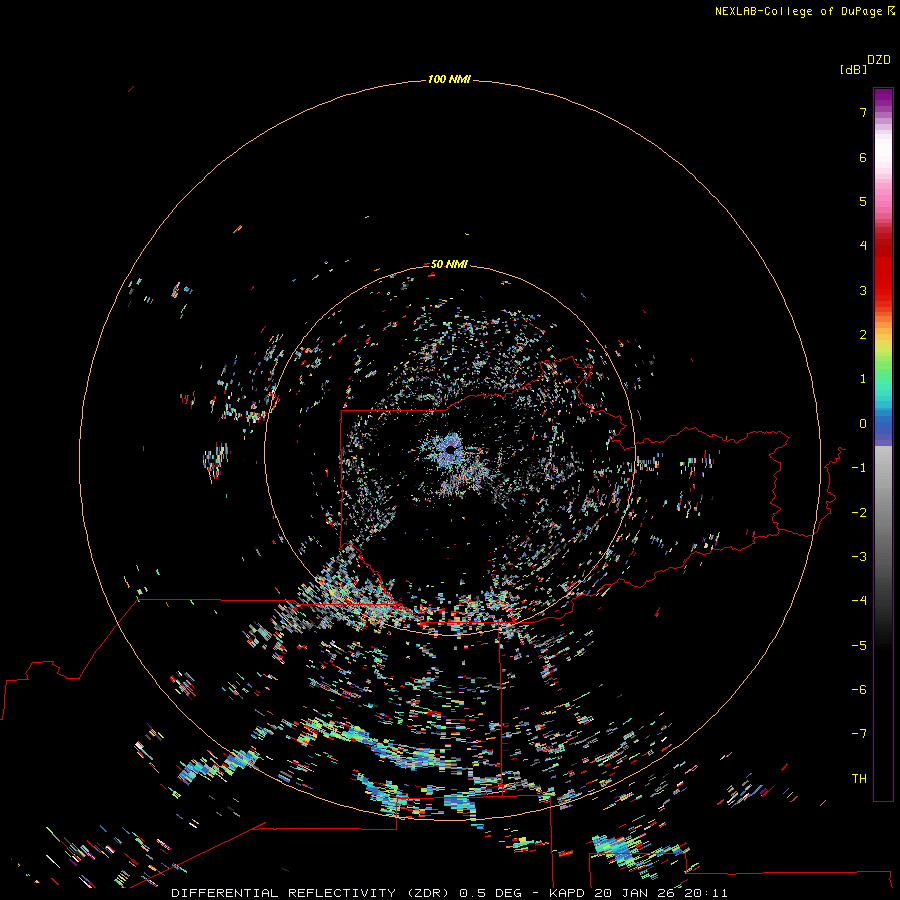The width and height of the screenshot is (900, 900).
Task: Click the KAPD radar site identifier
Action: coord(567,893)
